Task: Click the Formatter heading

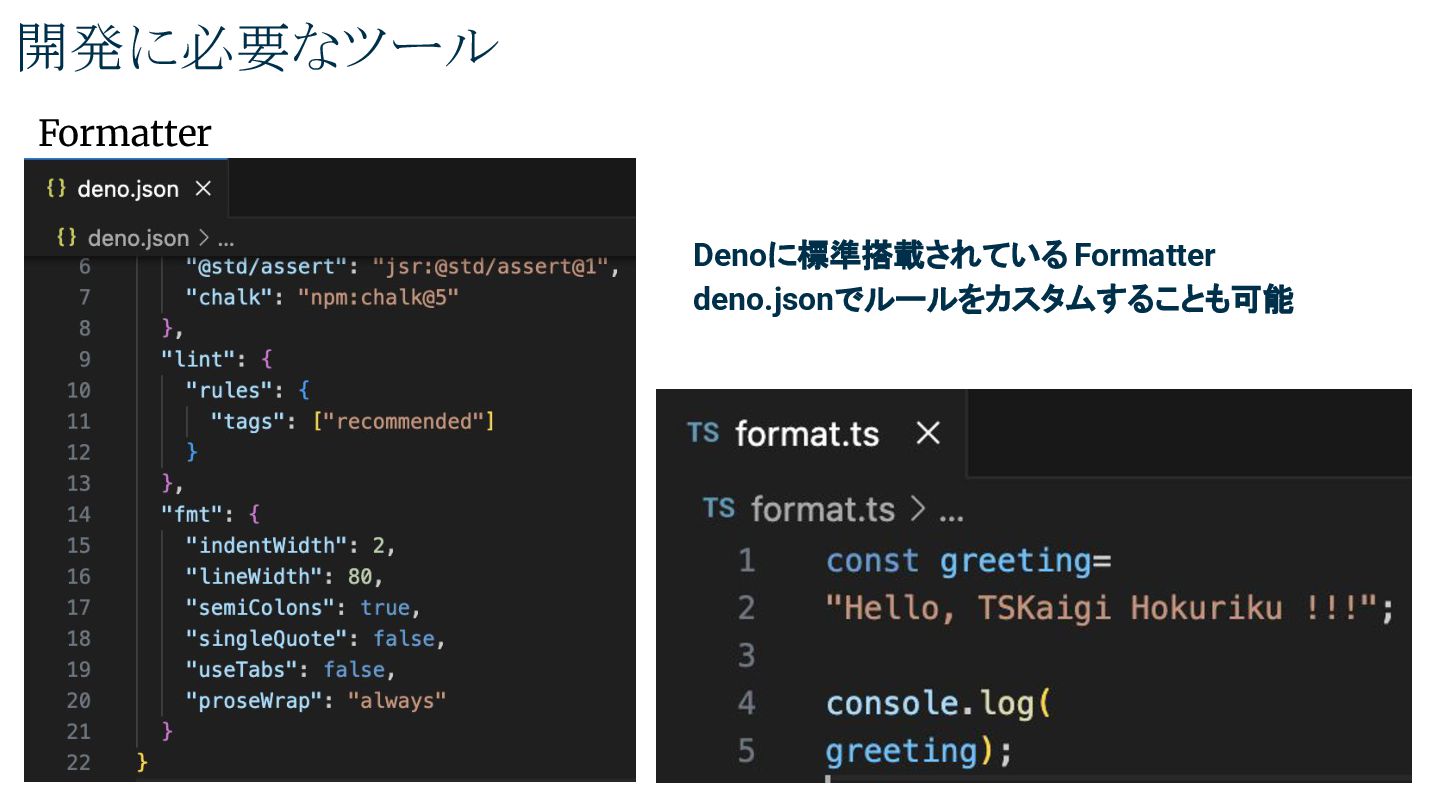Action: 125,132
